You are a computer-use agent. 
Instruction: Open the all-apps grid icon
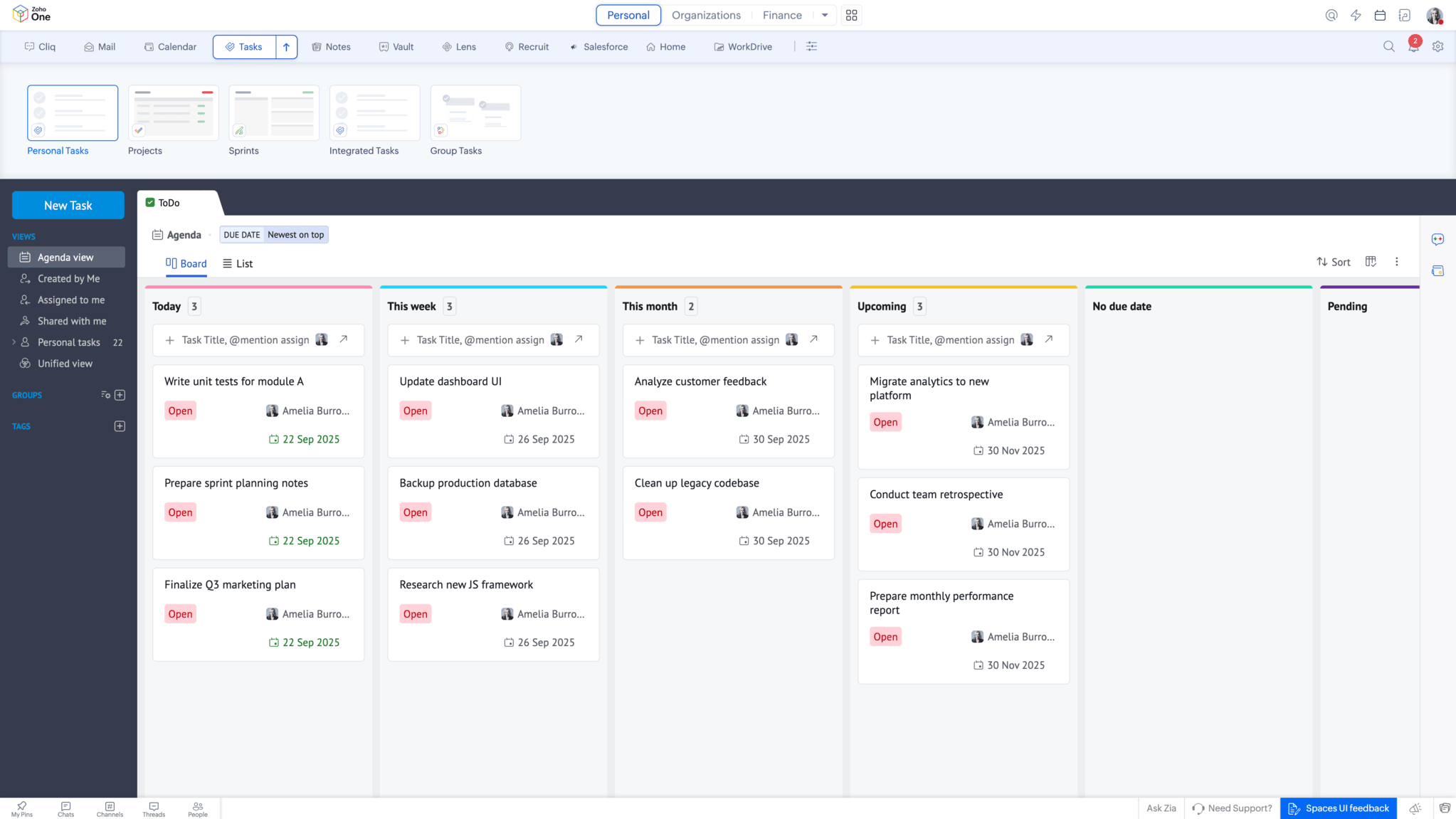click(851, 15)
